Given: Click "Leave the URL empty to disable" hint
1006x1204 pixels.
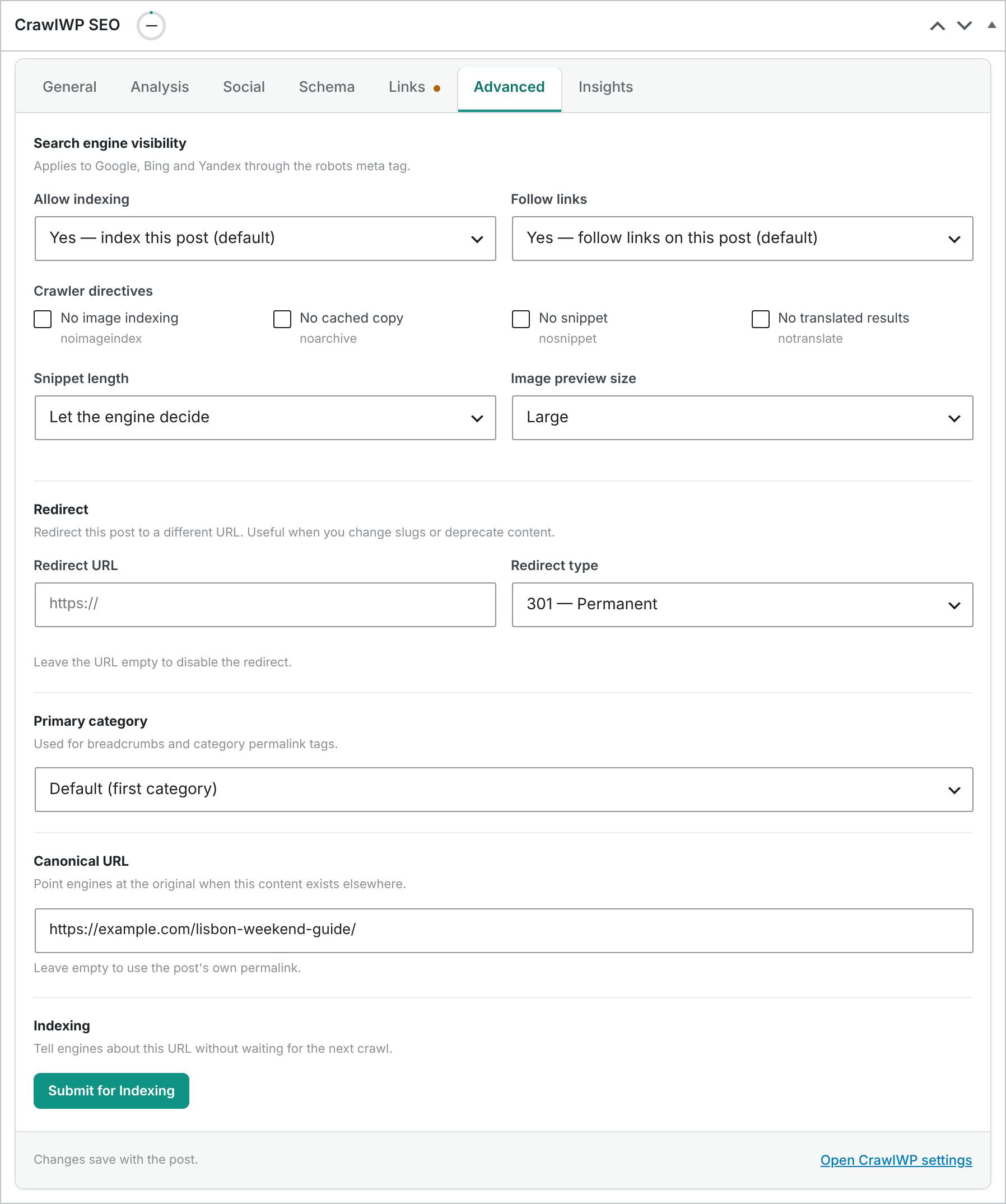Looking at the screenshot, I should pyautogui.click(x=162, y=662).
